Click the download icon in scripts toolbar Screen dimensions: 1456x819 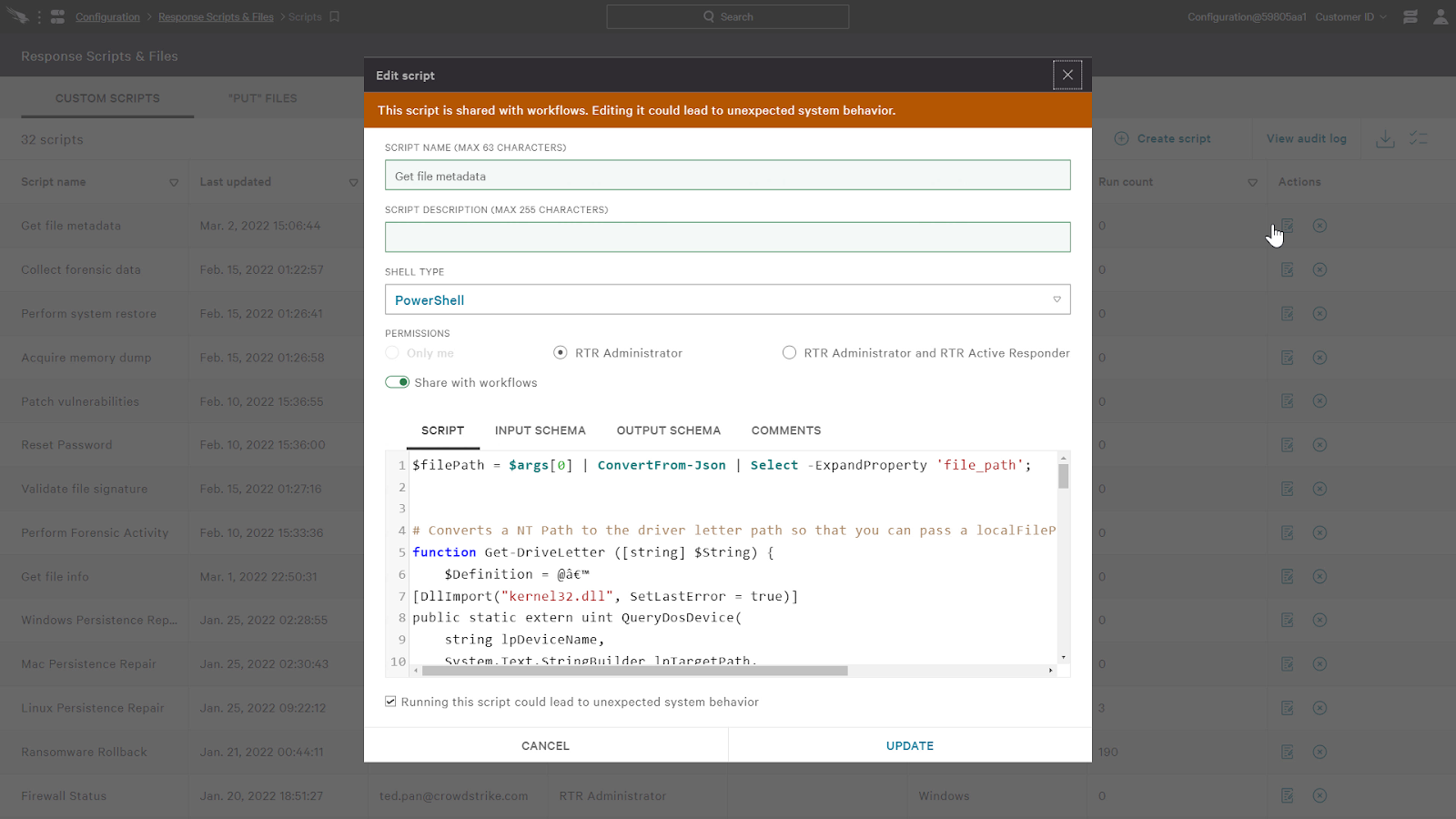click(1385, 138)
